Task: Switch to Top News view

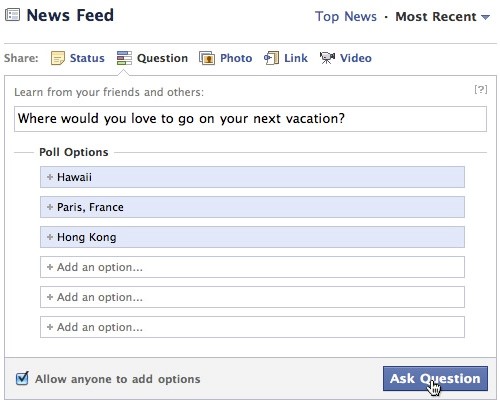Action: pos(346,16)
